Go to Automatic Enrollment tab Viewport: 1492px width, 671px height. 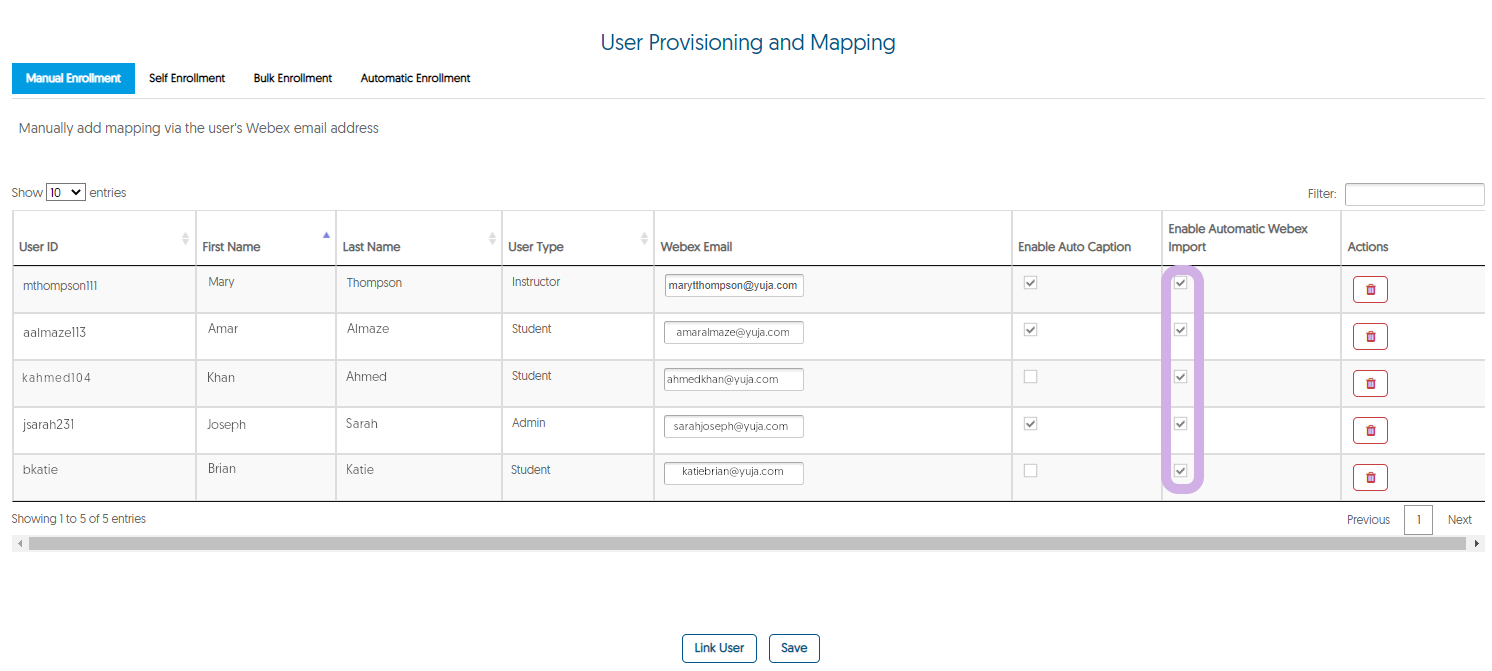(x=415, y=78)
